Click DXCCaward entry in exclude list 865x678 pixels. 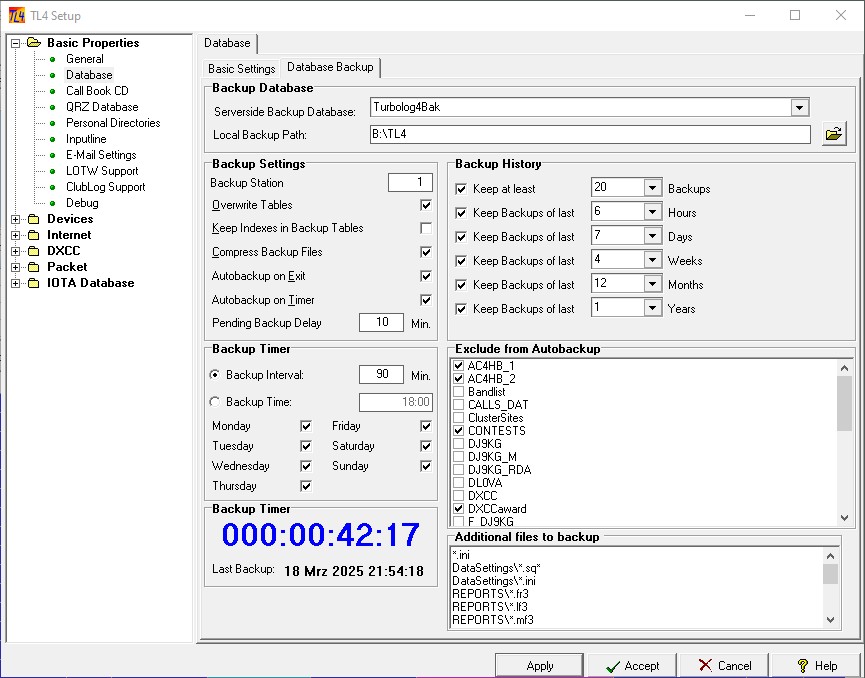point(497,509)
